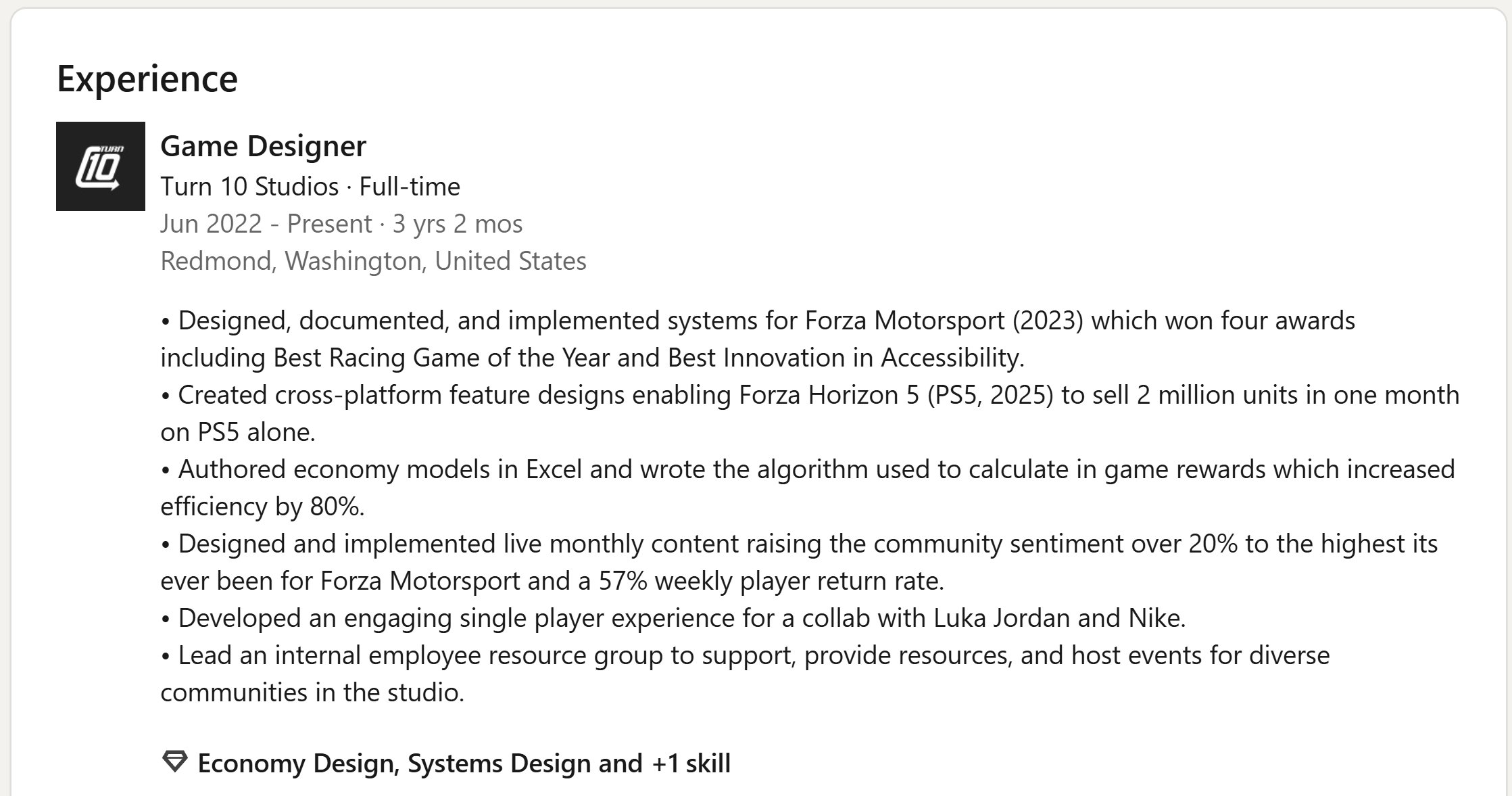Click the diamond skills icon
The width and height of the screenshot is (1512, 796).
[x=174, y=762]
